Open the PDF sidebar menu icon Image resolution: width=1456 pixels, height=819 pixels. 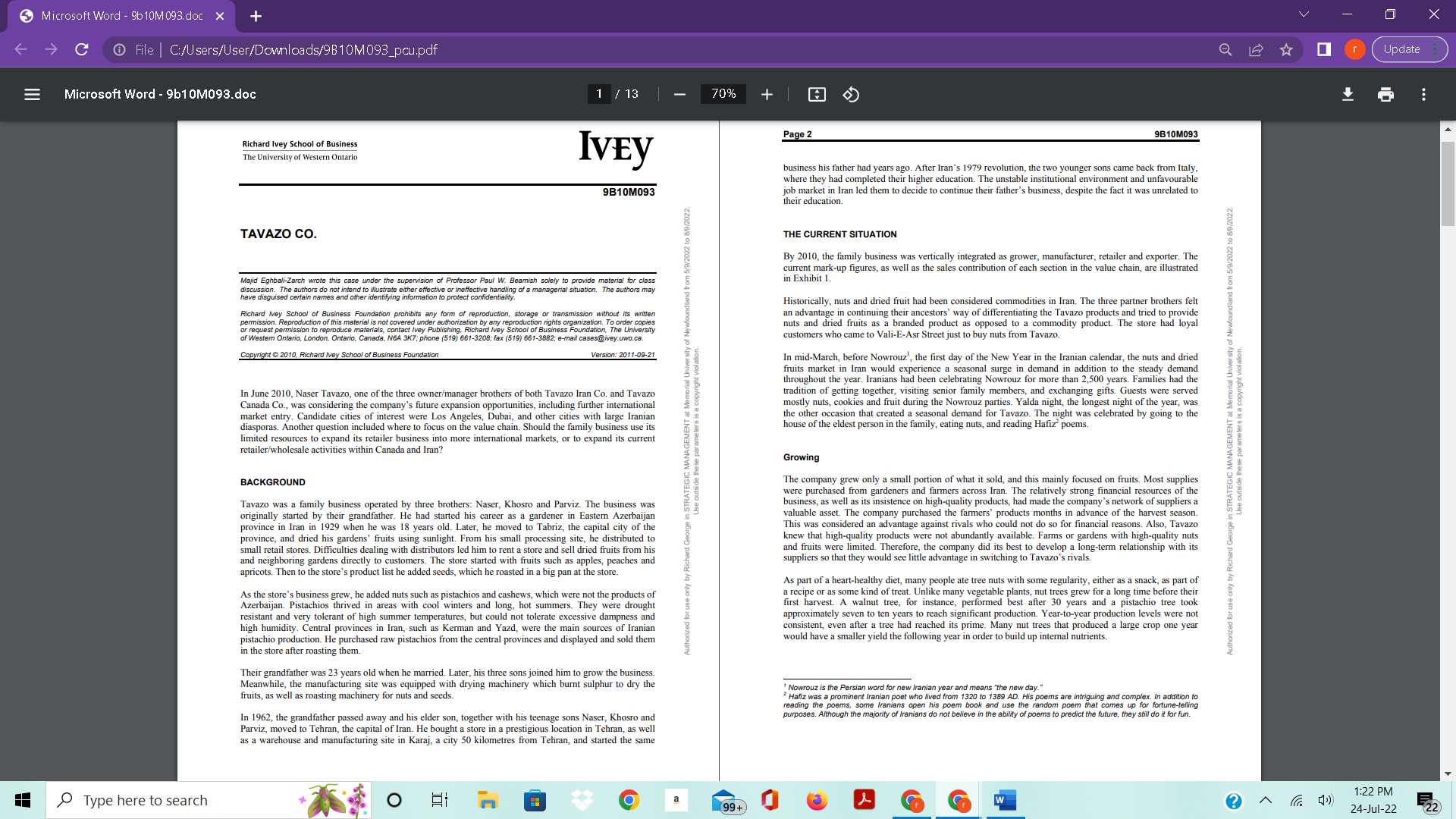(x=32, y=94)
